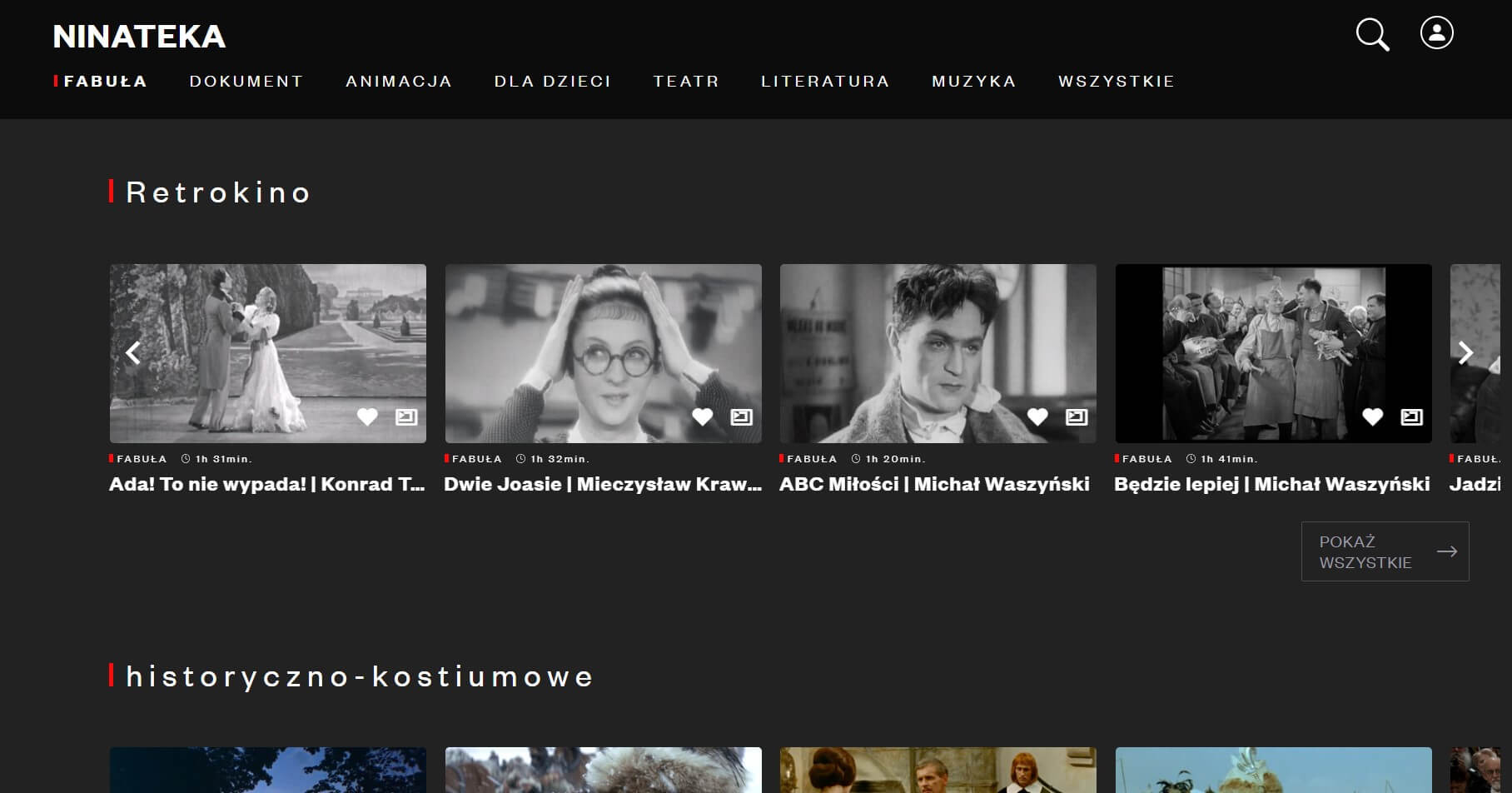
Task: Click title Będzie lepiej | Michał Waszyński
Action: pos(1272,485)
